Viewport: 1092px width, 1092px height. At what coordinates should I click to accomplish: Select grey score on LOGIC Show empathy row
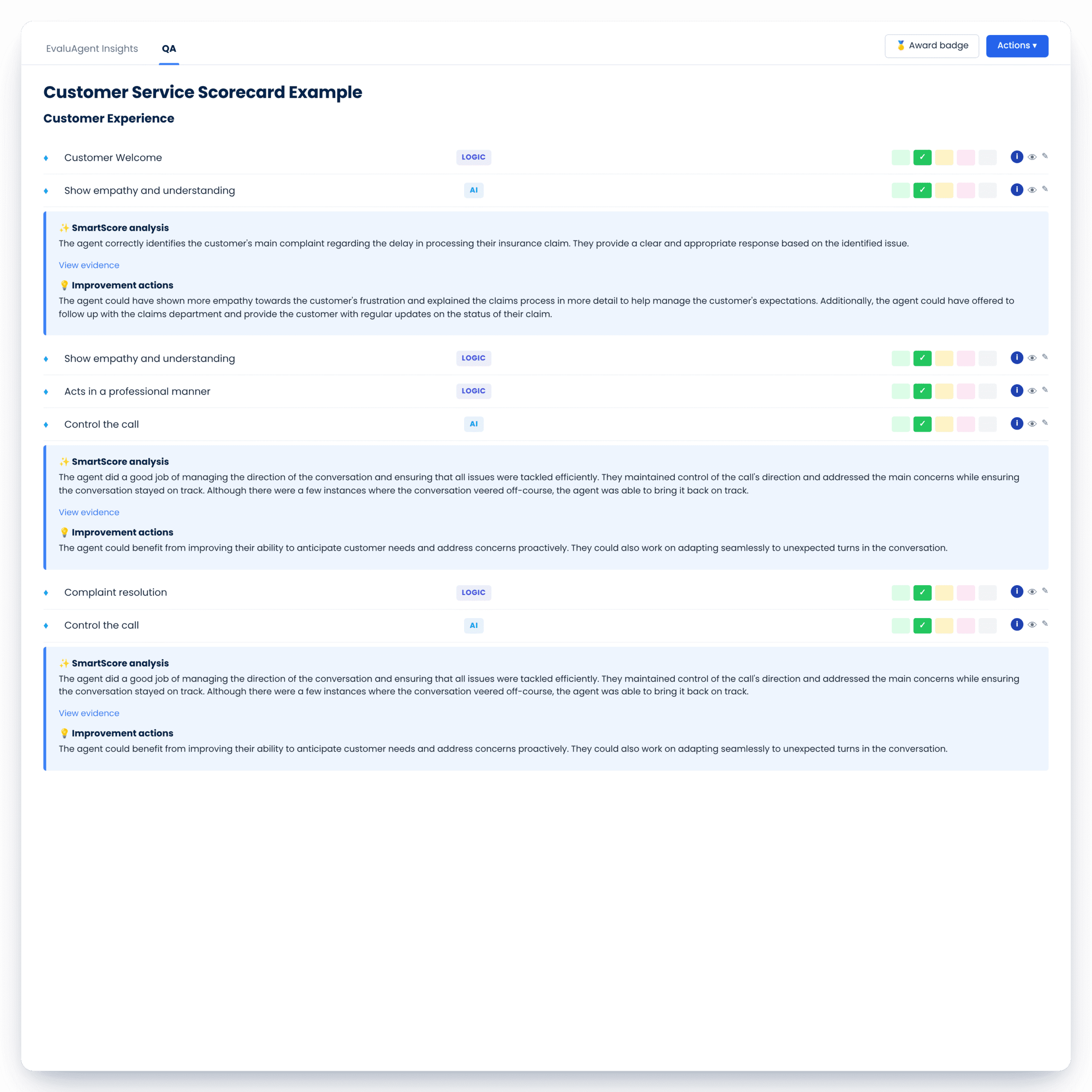[x=987, y=358]
